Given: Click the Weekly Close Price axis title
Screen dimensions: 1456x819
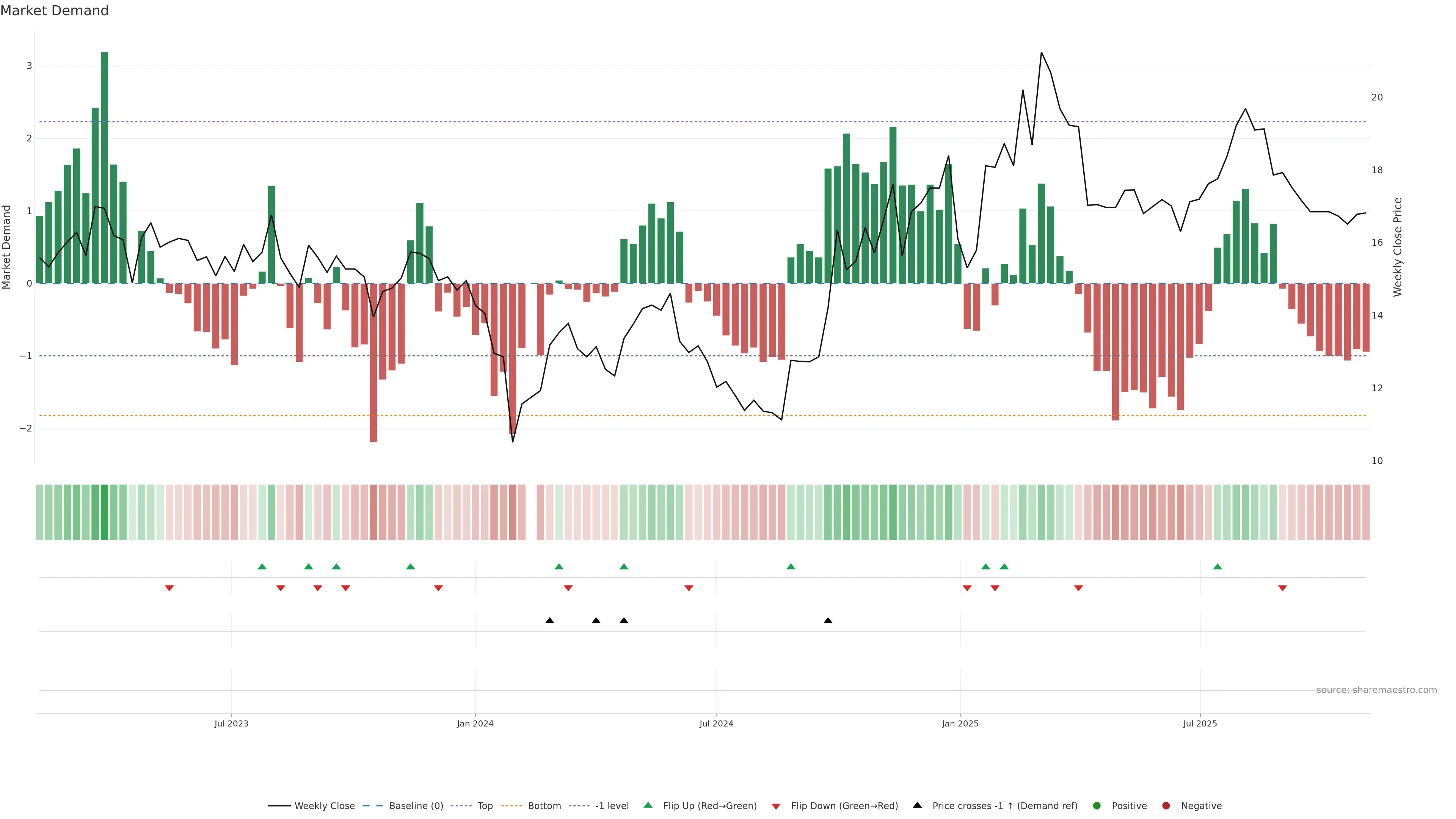Looking at the screenshot, I should coord(1398,247).
